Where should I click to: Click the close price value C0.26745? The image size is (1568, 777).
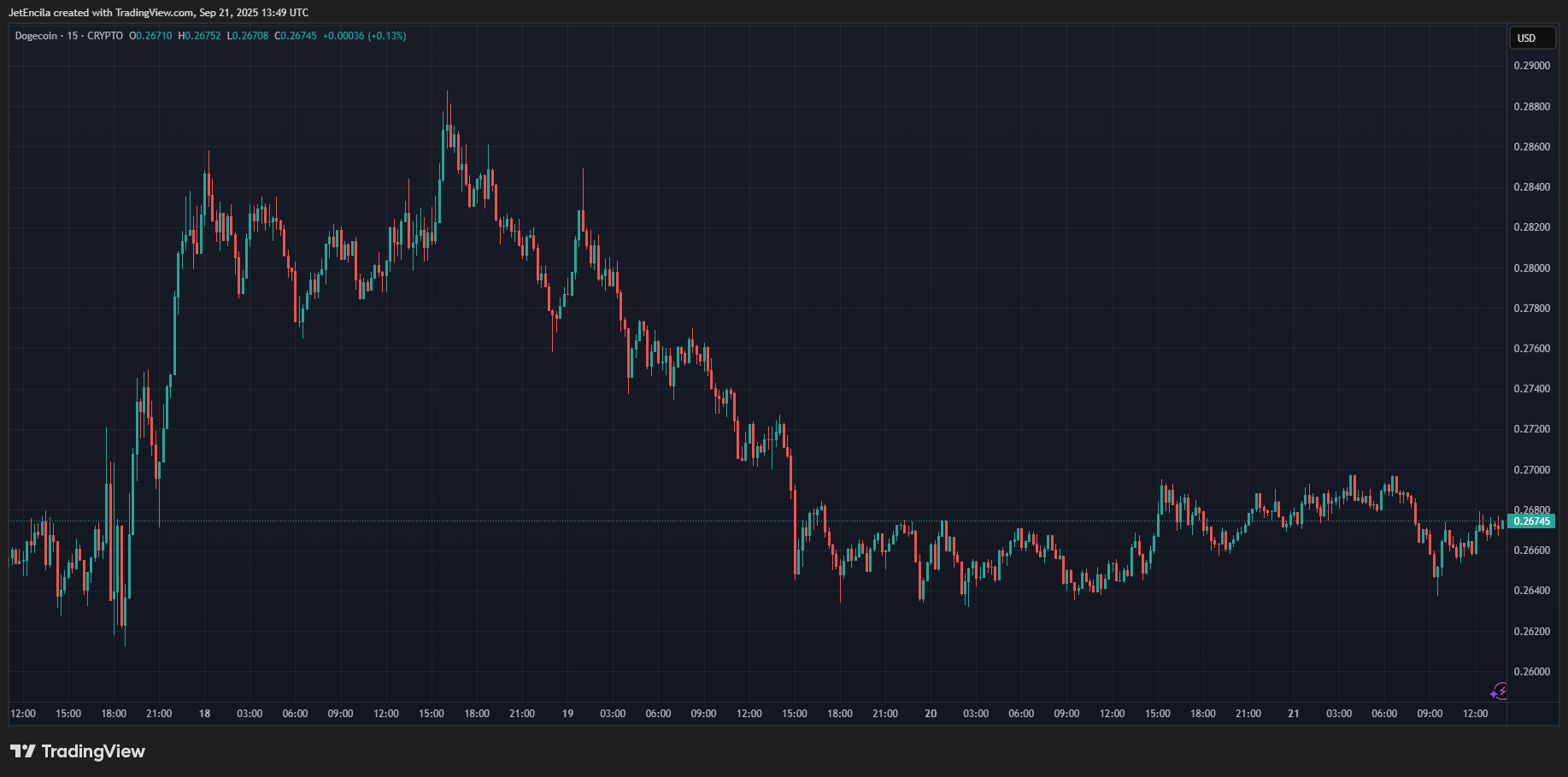296,36
